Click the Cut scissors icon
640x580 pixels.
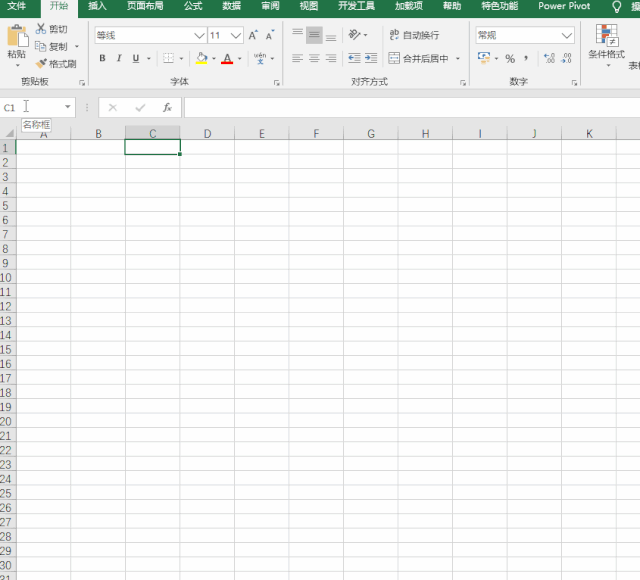tap(41, 29)
